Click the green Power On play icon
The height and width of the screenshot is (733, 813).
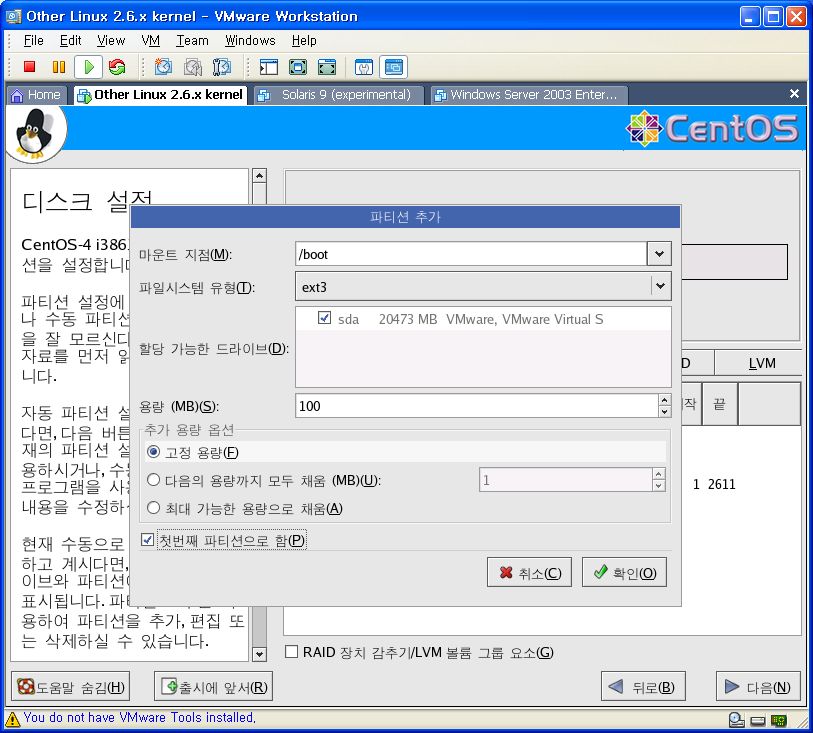pyautogui.click(x=88, y=67)
